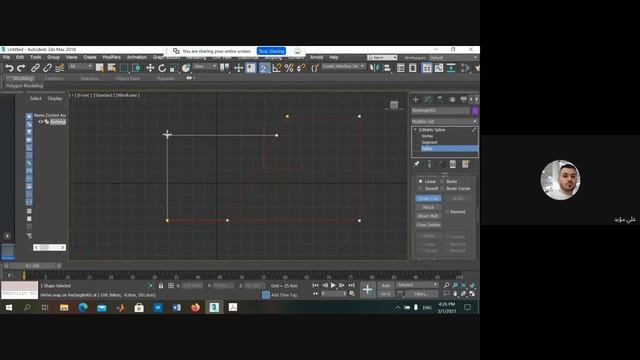Open Firefox from the Windows taskbar
Image resolution: width=640 pixels, height=360 pixels.
[x=195, y=307]
